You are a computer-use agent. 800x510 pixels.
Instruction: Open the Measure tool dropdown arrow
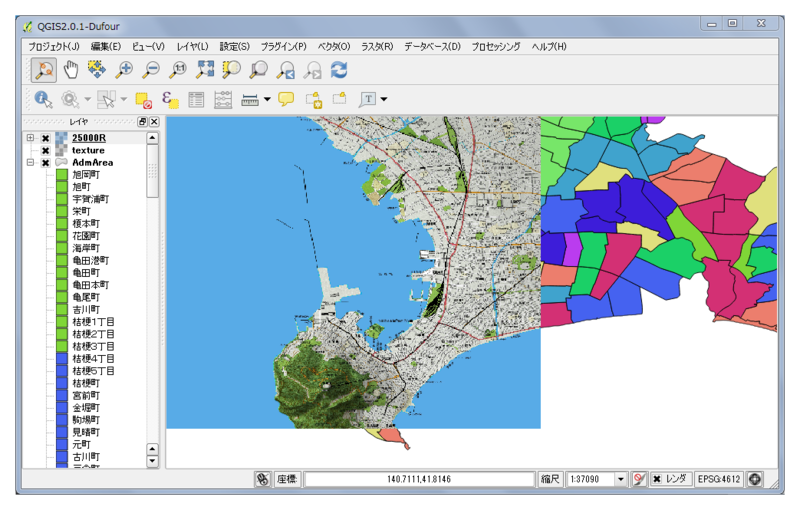[267, 99]
